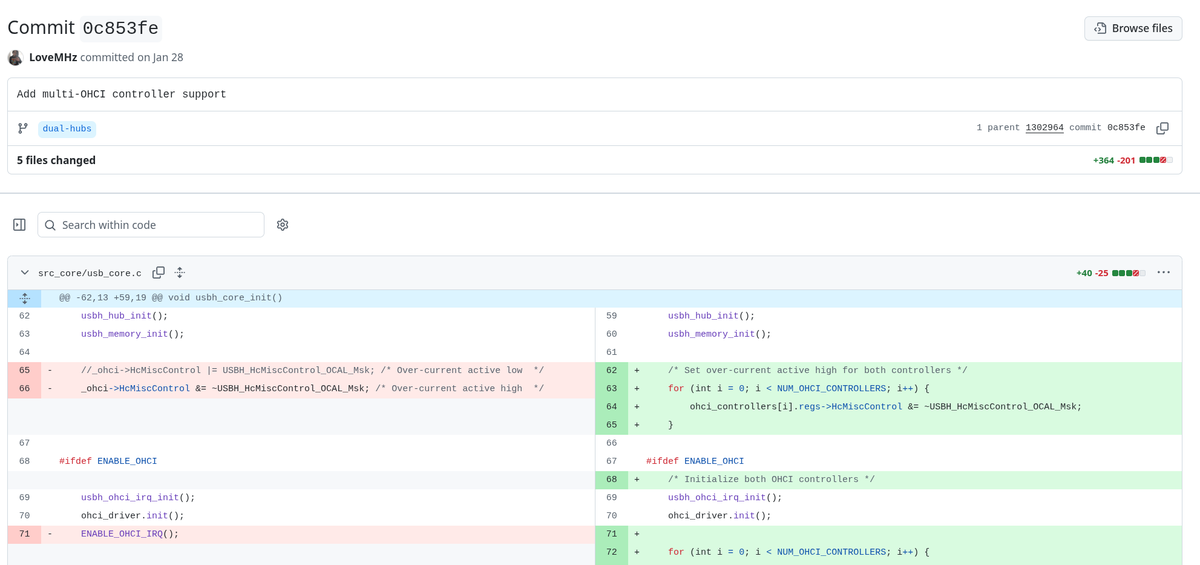The height and width of the screenshot is (565, 1200).
Task: Click usbh_hub_init() on left line 62
Action: click(x=124, y=316)
